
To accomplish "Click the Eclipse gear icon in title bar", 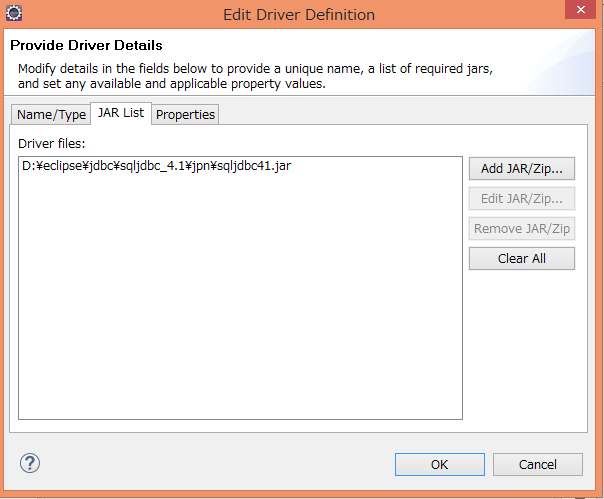I will tap(14, 13).
